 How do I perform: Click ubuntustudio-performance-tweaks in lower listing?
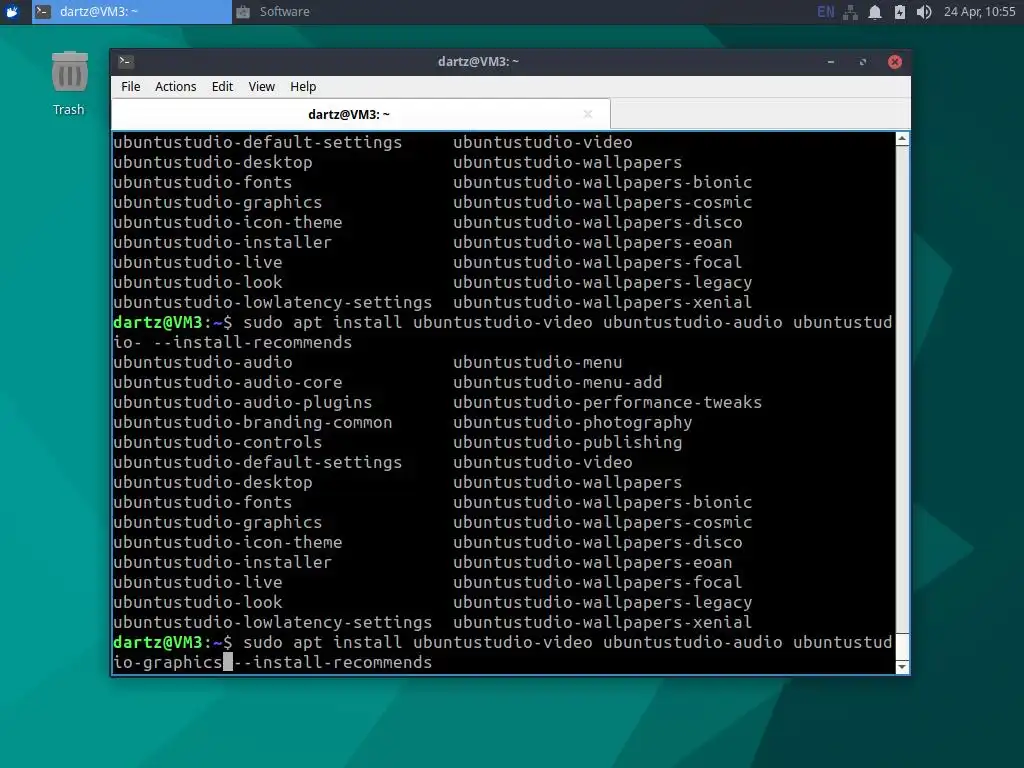click(x=607, y=402)
